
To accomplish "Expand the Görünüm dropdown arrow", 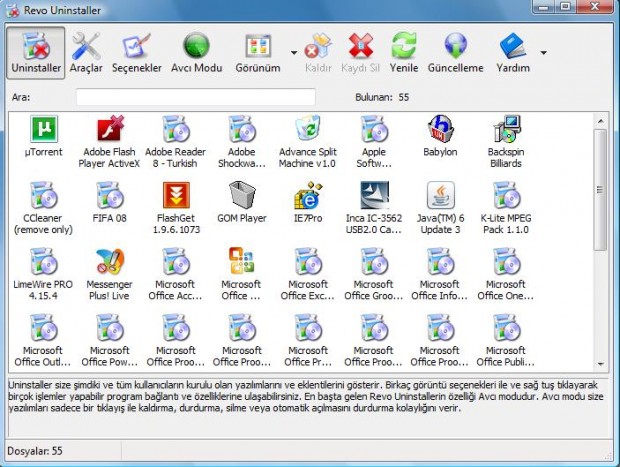I will point(294,53).
